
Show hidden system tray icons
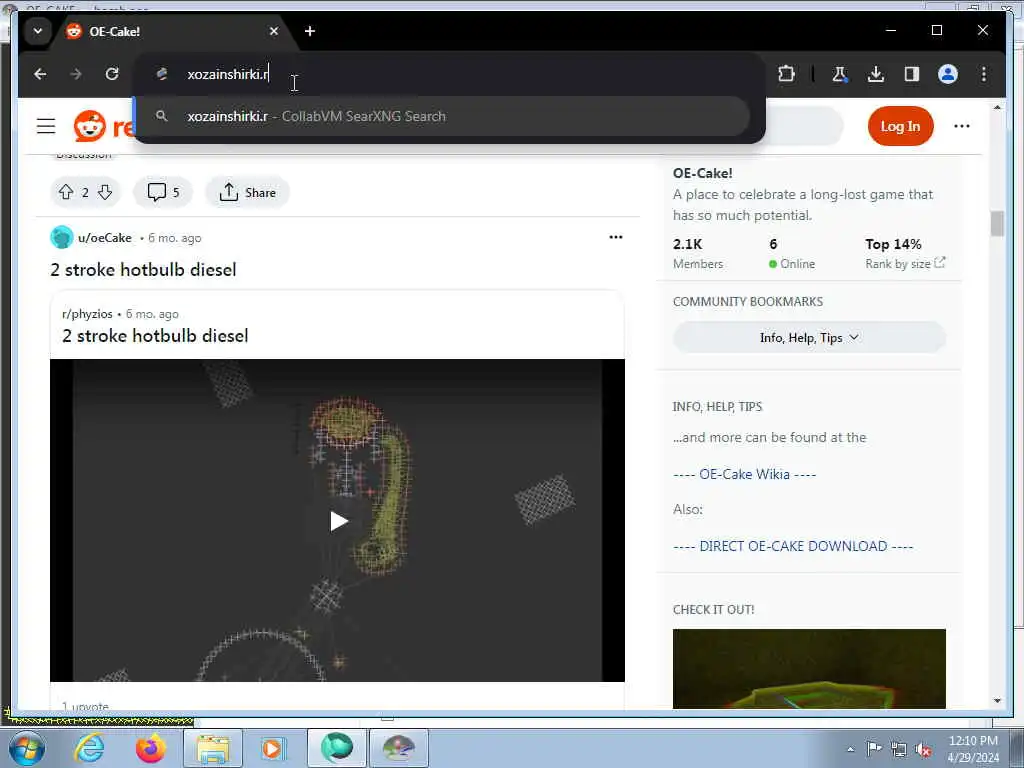point(850,749)
